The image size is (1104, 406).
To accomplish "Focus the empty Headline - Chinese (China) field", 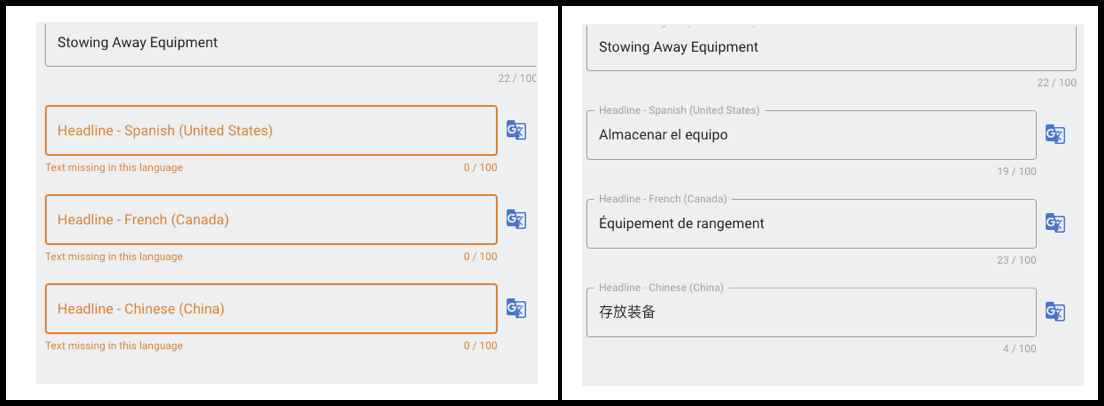I will point(270,309).
